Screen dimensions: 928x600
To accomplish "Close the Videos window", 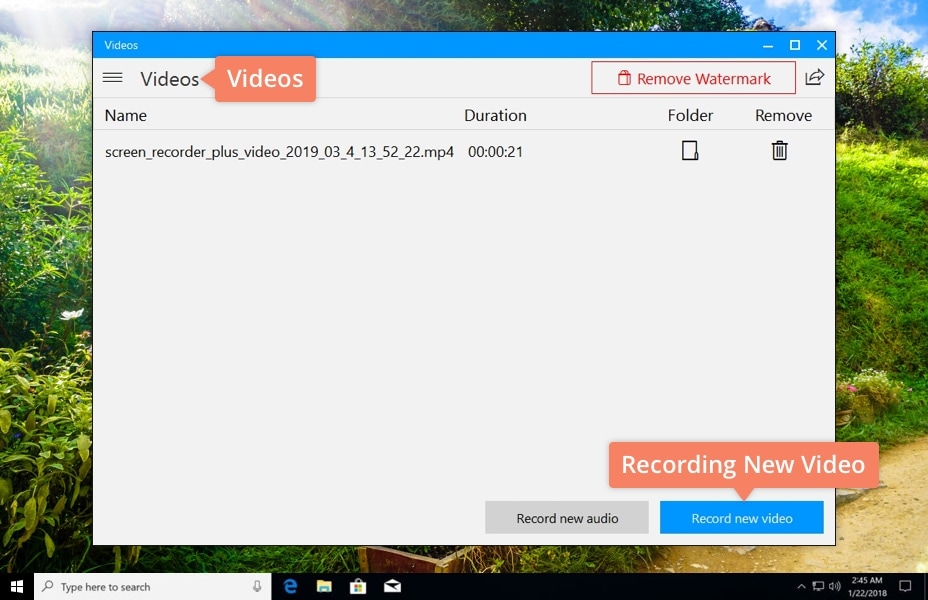I will [821, 45].
